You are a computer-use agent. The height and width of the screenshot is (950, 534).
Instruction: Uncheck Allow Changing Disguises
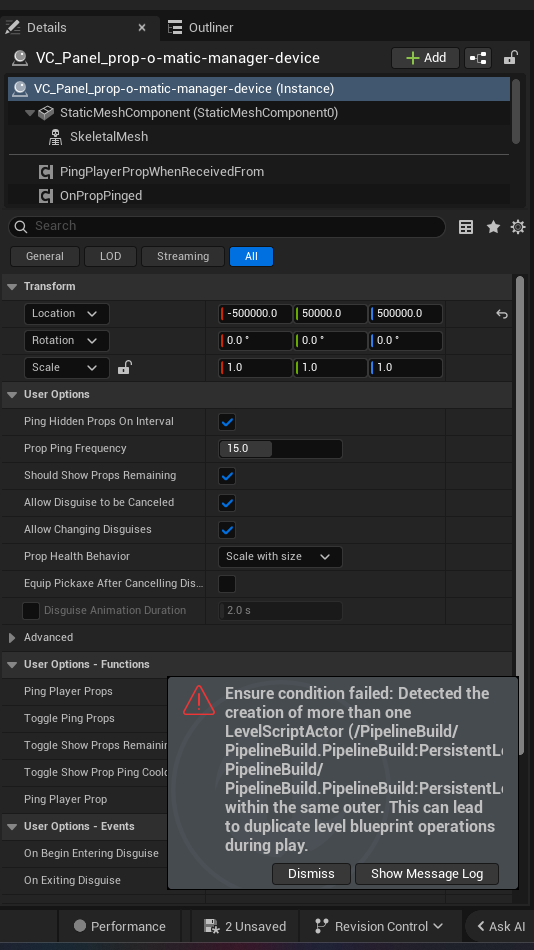(x=227, y=530)
